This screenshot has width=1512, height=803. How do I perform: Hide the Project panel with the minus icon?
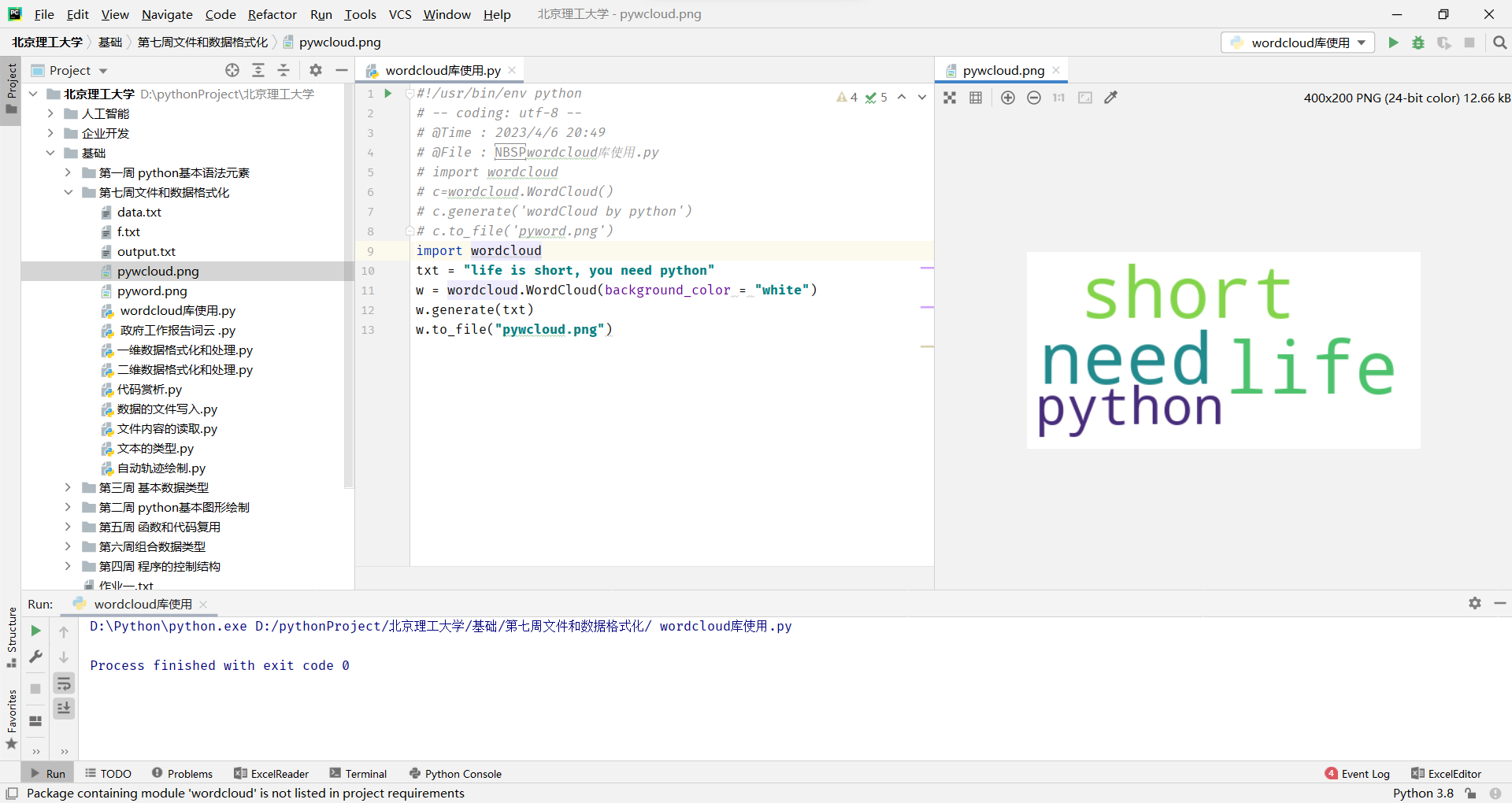click(x=341, y=70)
